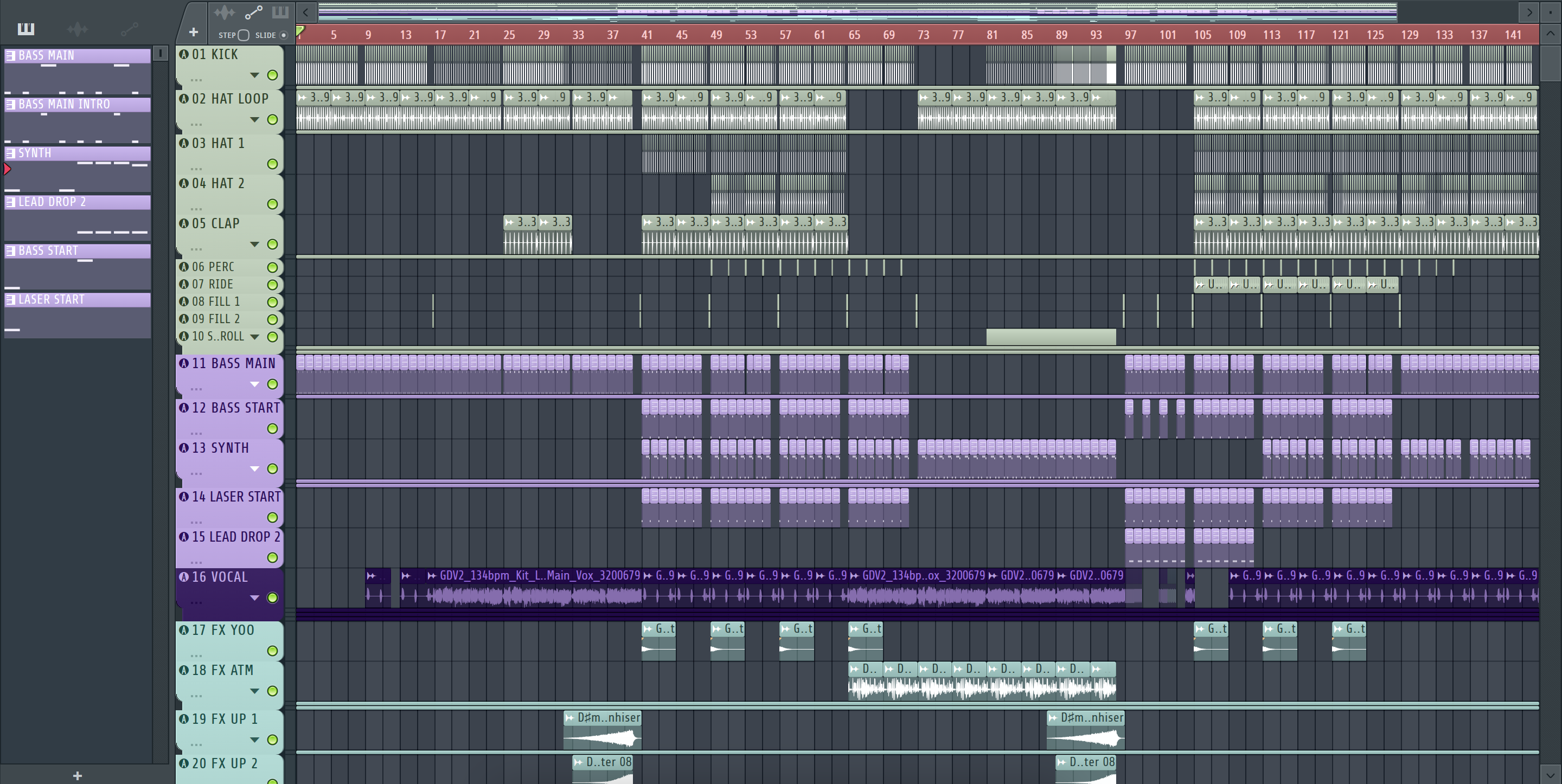Click the three dots on 13 SYNTH track
Screen dimensions: 1562x784
196,473
